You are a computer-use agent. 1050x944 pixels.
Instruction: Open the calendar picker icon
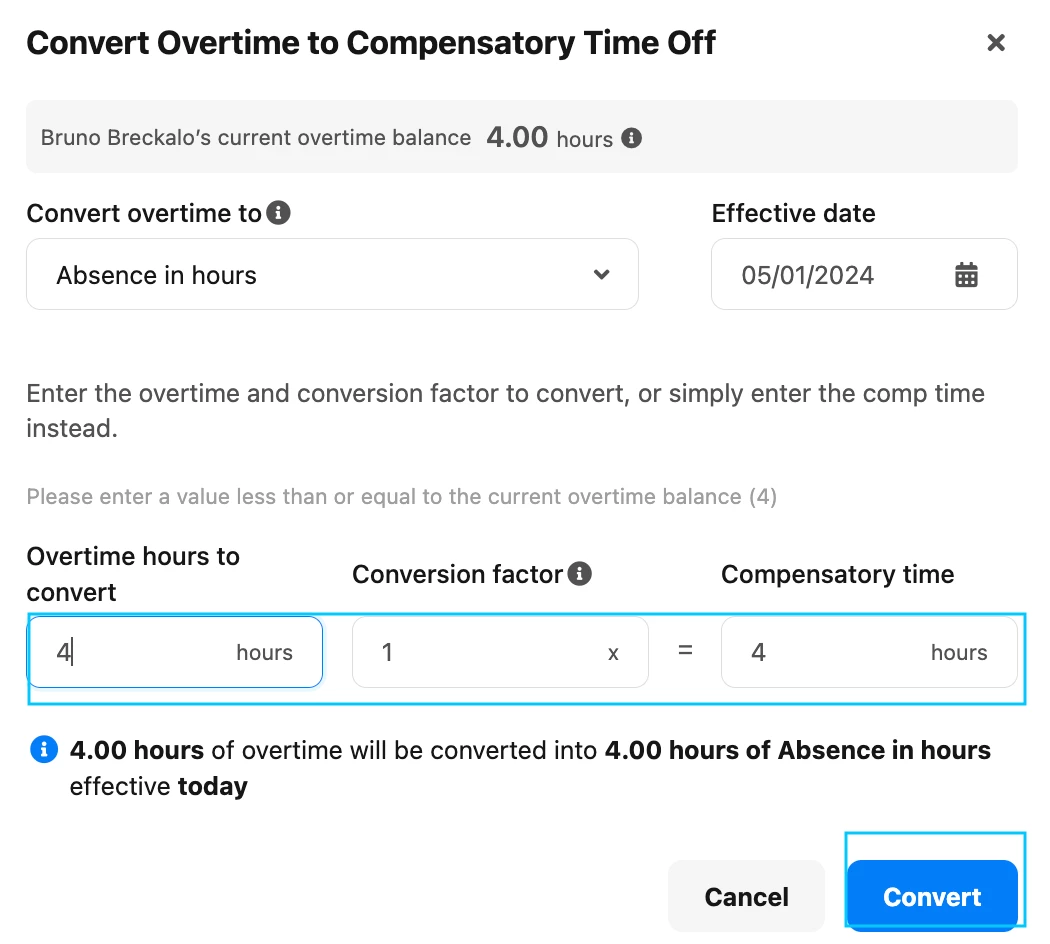pos(966,274)
